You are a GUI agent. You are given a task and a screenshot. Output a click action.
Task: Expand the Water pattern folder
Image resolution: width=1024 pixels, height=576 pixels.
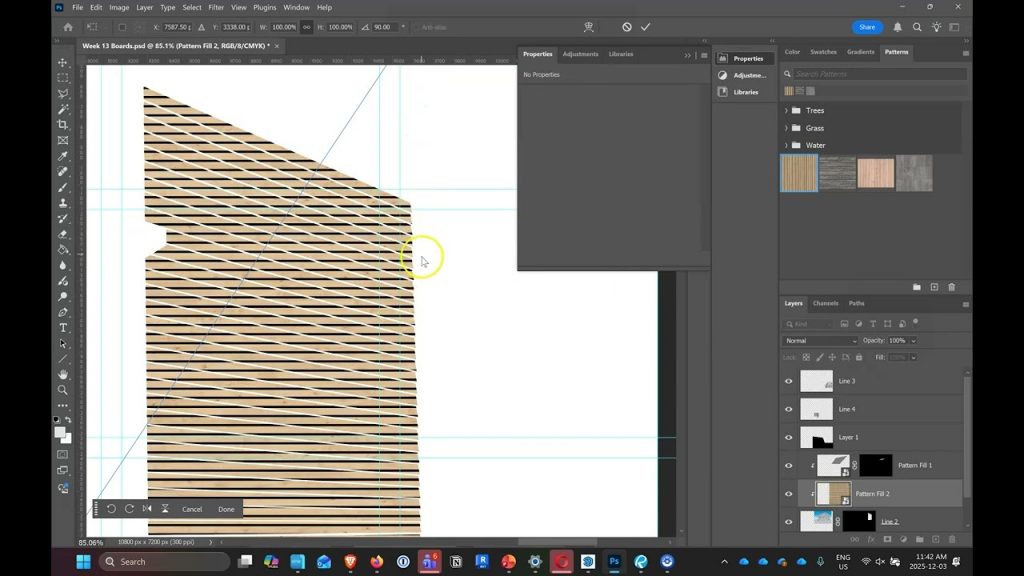pos(786,146)
